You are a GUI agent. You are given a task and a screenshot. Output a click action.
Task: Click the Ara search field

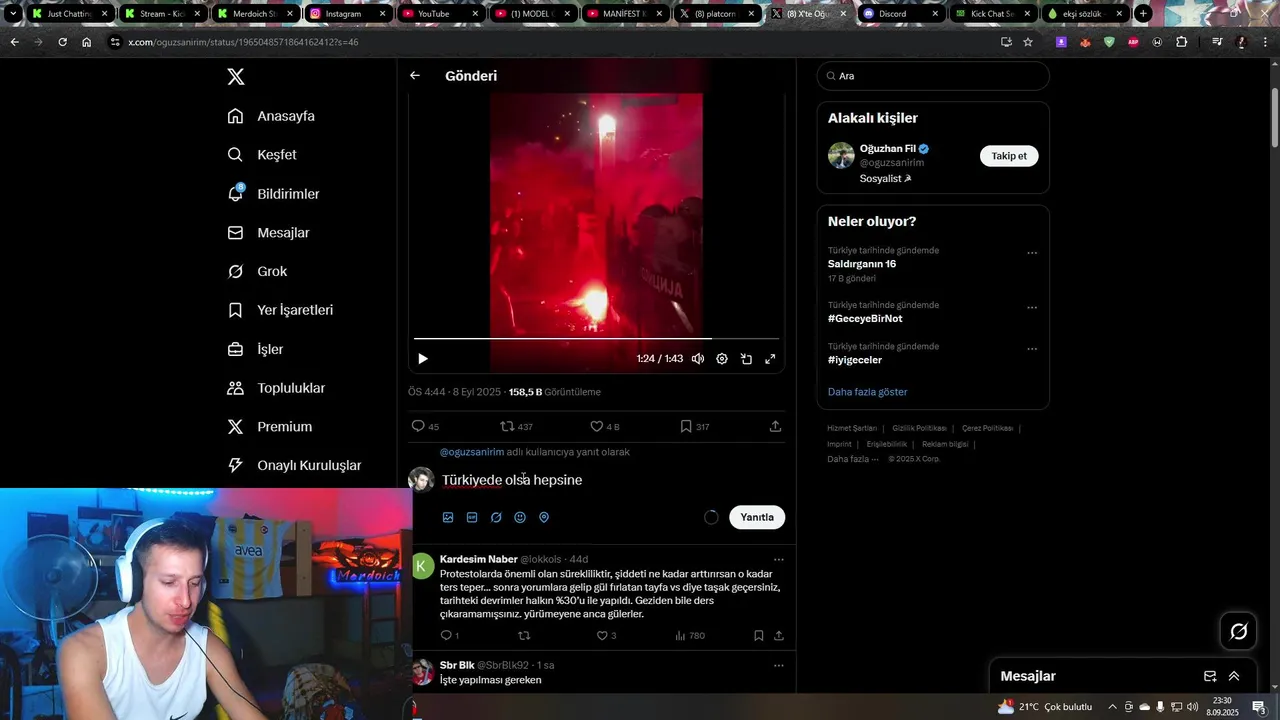(x=933, y=76)
